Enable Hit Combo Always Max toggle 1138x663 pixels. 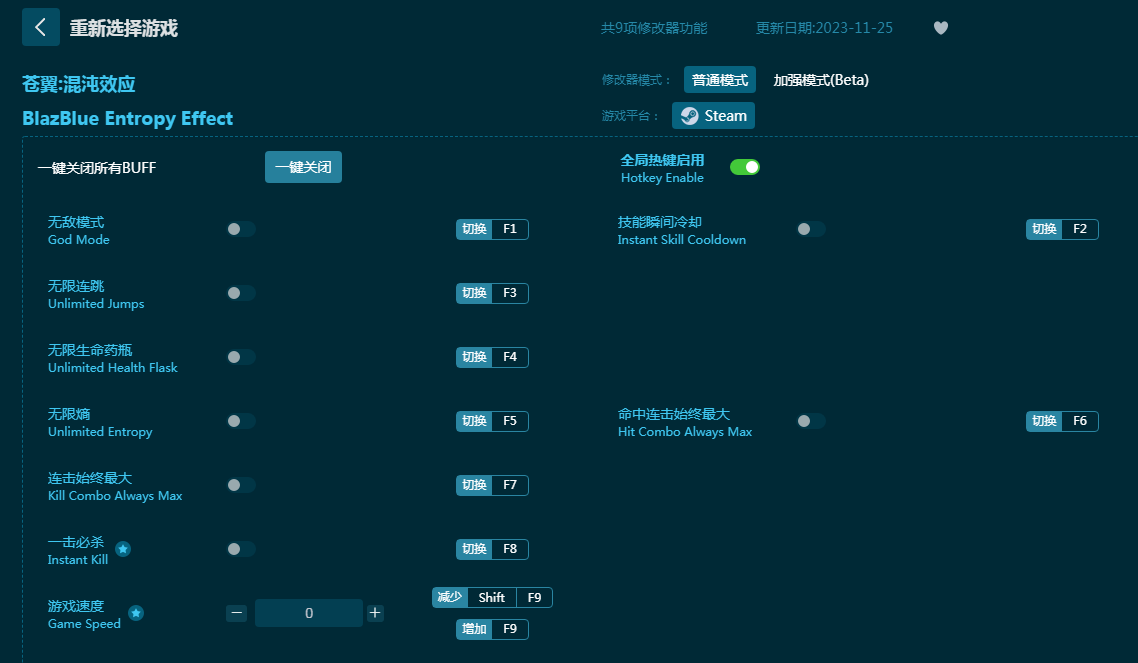coord(811,421)
